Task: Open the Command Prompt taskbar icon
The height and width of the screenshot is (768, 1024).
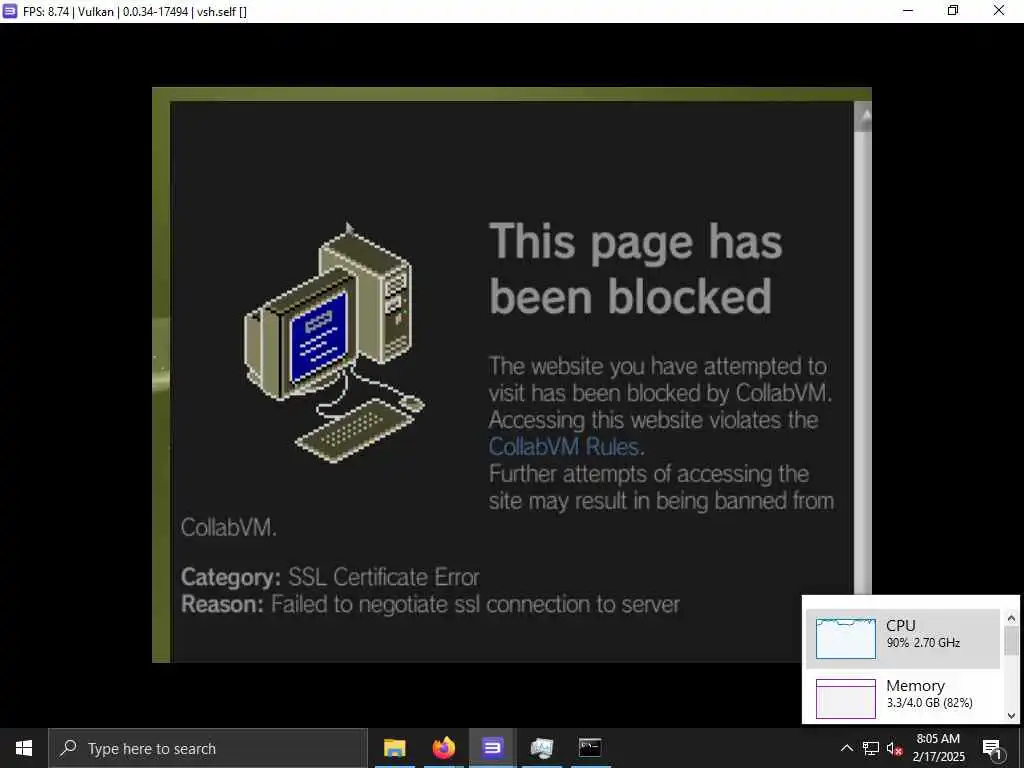Action: point(590,748)
